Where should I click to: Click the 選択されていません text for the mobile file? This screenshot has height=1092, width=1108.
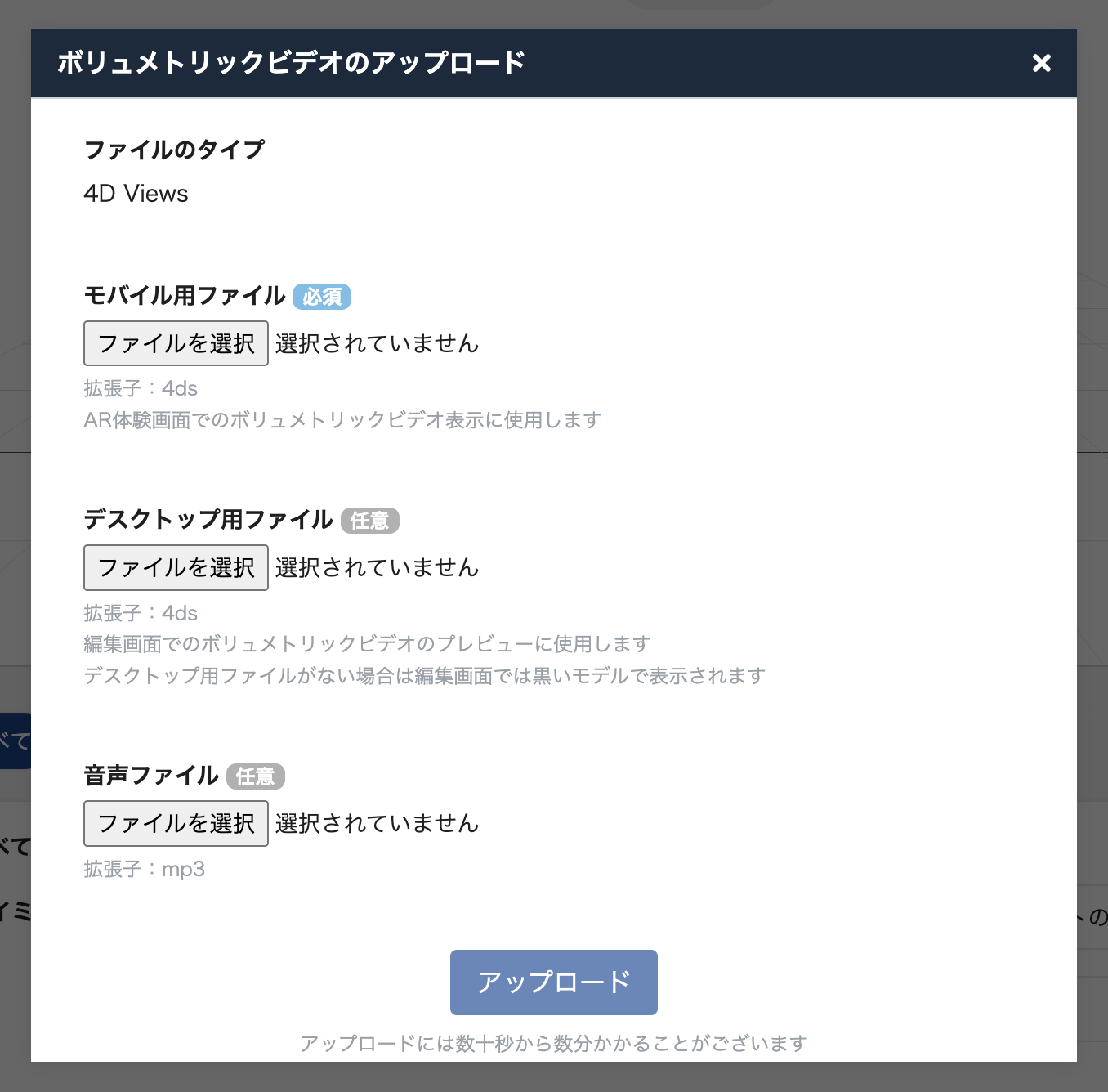tap(377, 343)
